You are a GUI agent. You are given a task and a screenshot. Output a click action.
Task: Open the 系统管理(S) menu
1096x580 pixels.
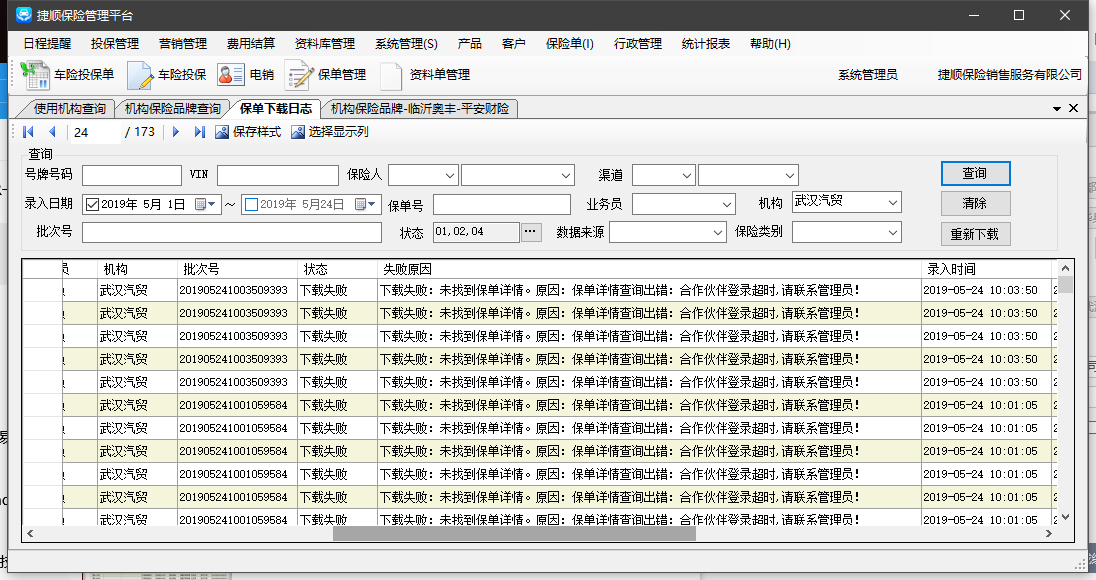pos(406,44)
